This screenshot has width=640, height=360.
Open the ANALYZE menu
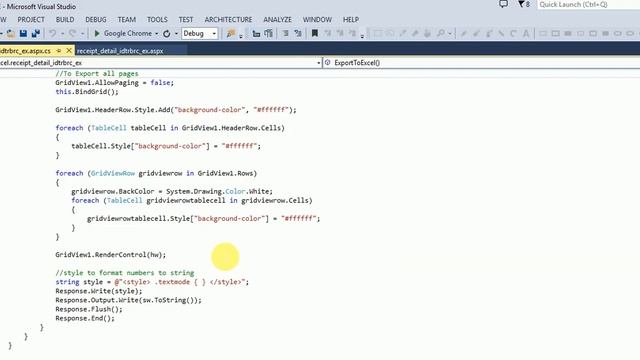[x=277, y=20]
